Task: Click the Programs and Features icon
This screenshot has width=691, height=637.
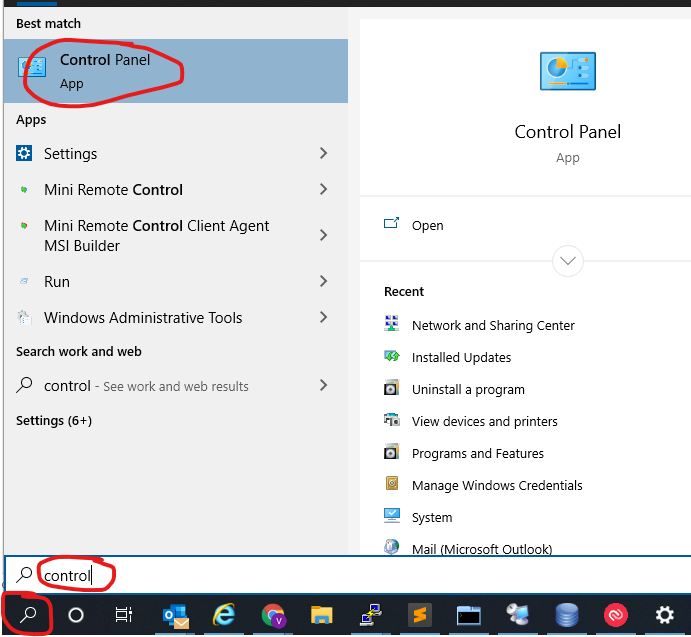Action: (x=391, y=452)
